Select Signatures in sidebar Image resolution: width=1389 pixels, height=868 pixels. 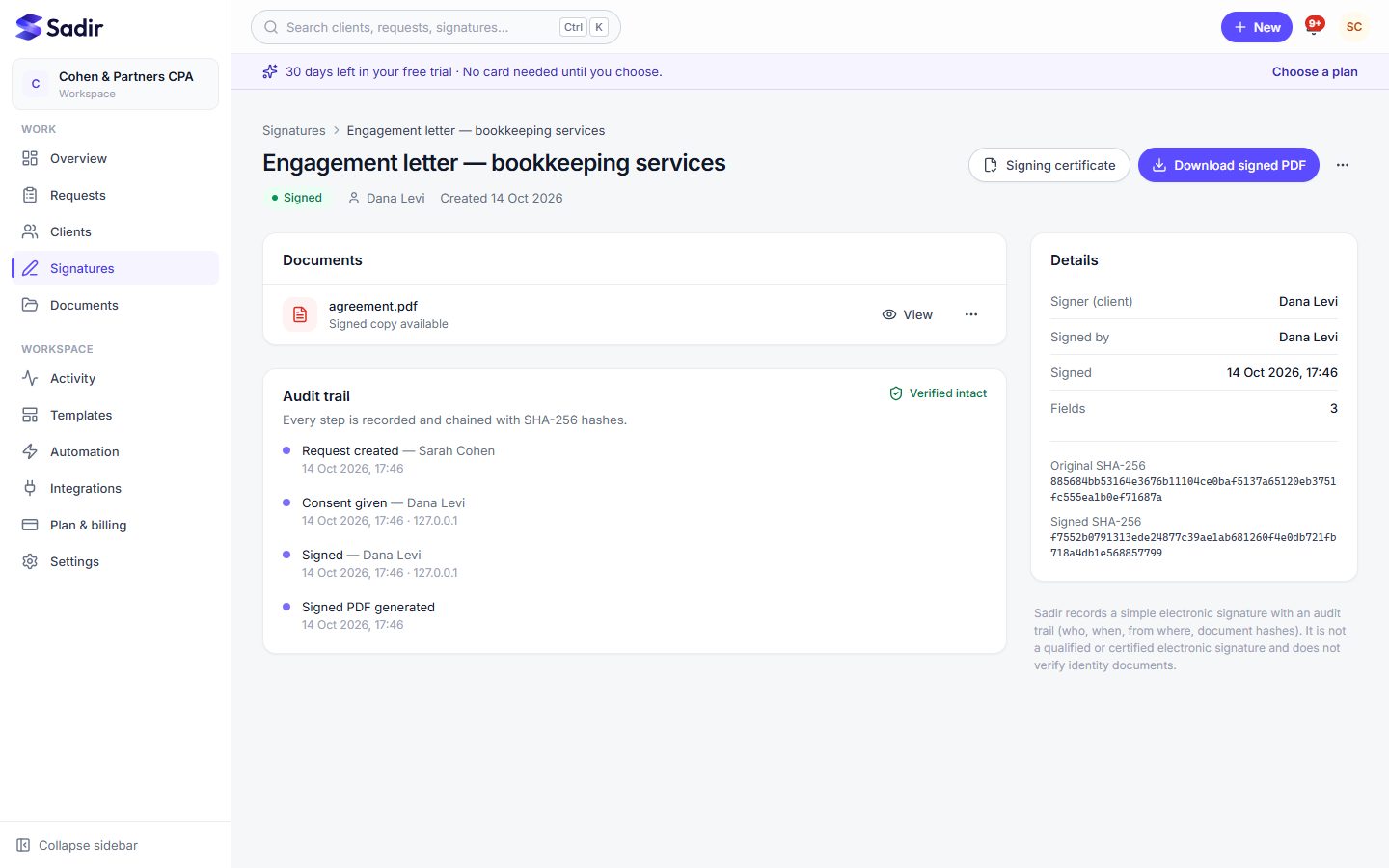115,268
